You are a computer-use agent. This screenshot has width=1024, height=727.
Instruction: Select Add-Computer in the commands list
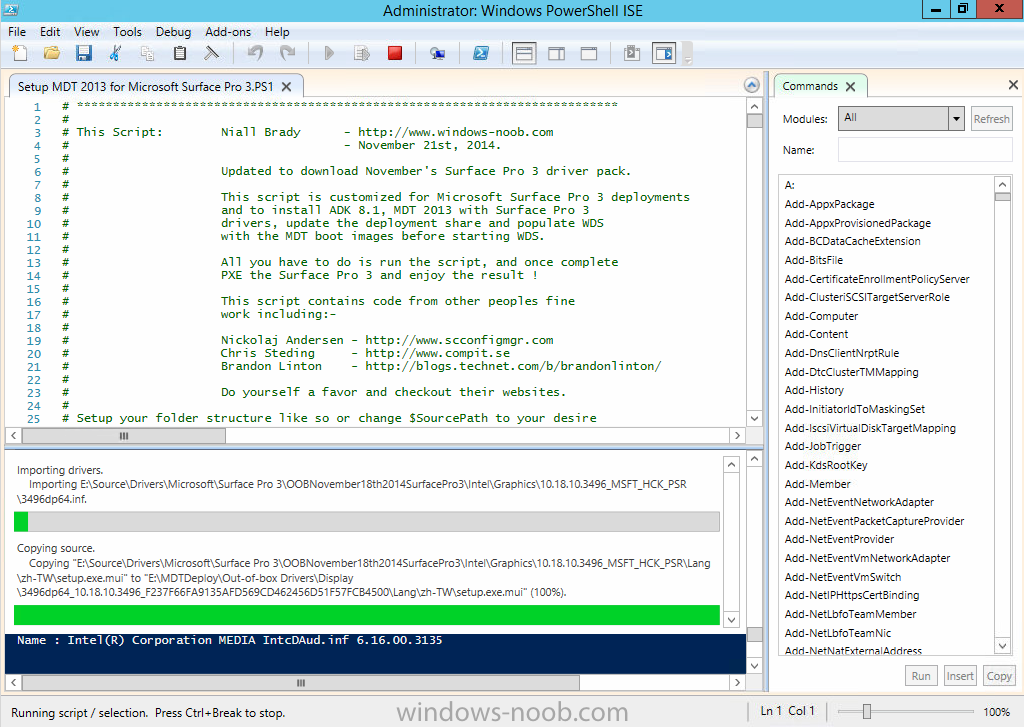pyautogui.click(x=821, y=316)
